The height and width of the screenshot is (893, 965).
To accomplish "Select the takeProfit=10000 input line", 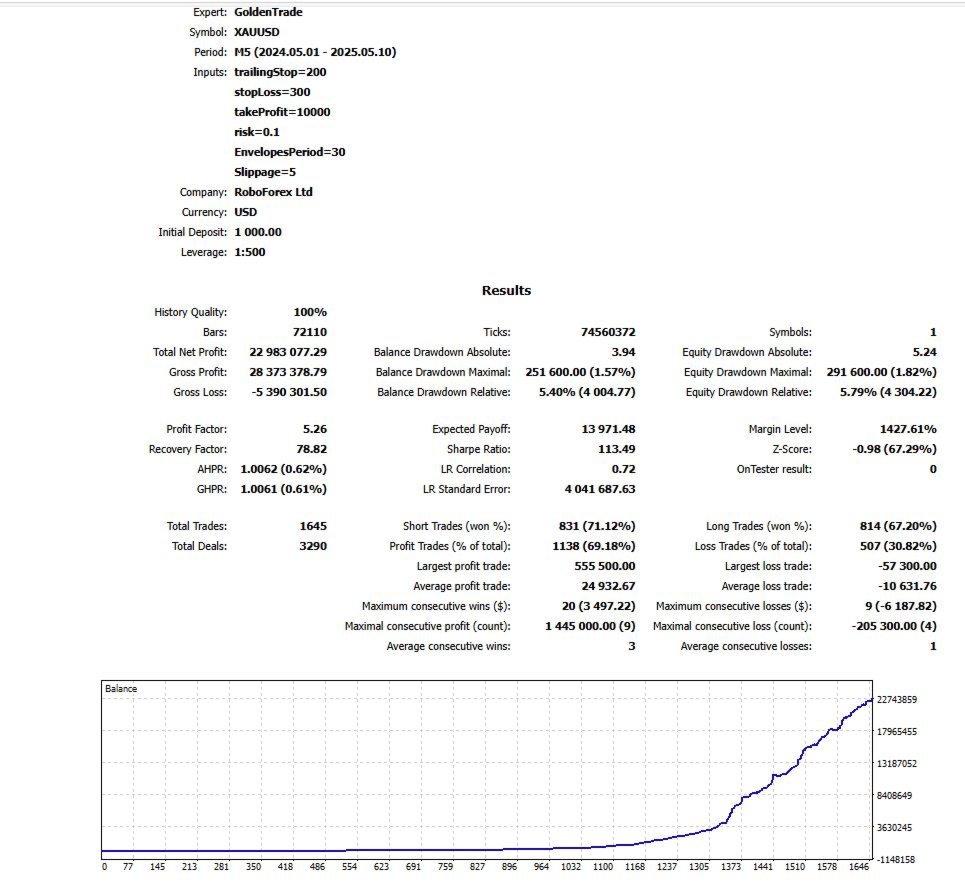I will point(282,112).
